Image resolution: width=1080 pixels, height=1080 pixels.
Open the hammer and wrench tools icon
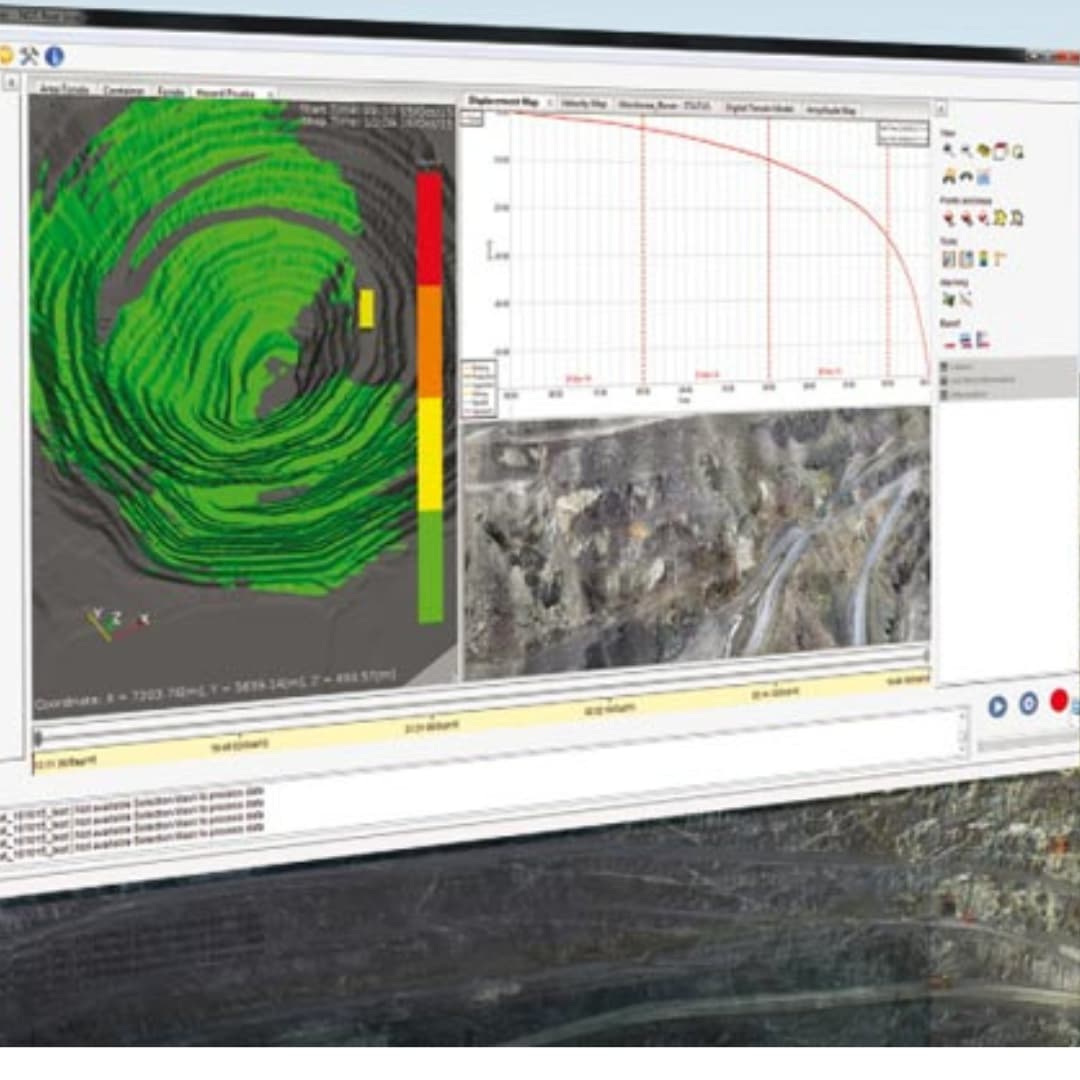click(x=29, y=56)
